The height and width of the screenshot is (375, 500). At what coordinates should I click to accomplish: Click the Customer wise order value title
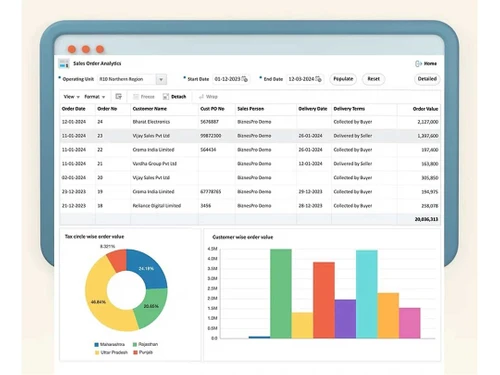[243, 237]
